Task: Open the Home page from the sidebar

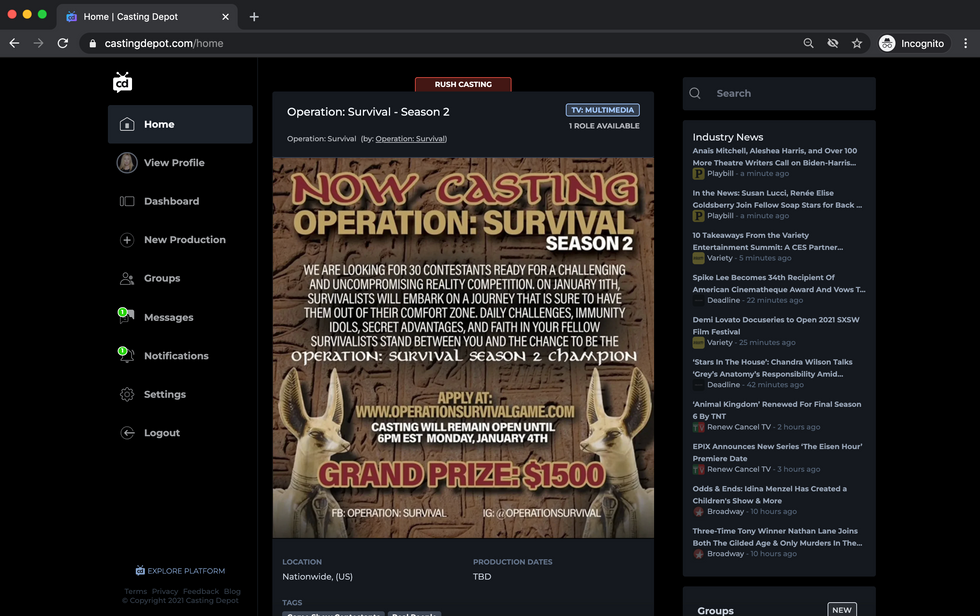Action: (x=180, y=124)
